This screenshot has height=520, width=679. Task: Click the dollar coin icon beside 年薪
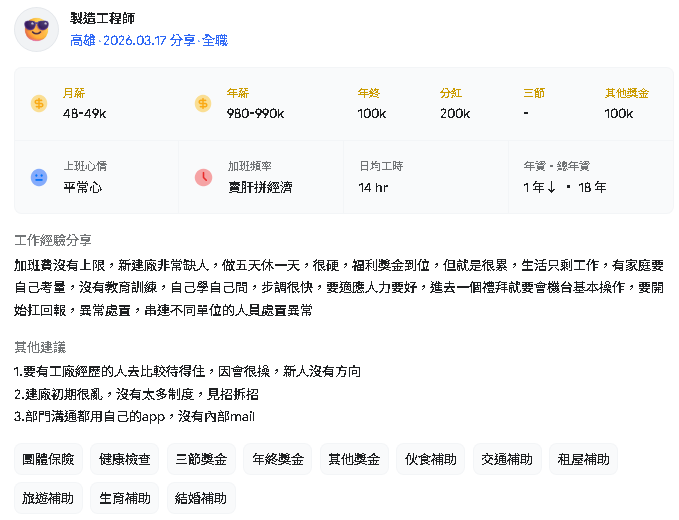point(203,103)
